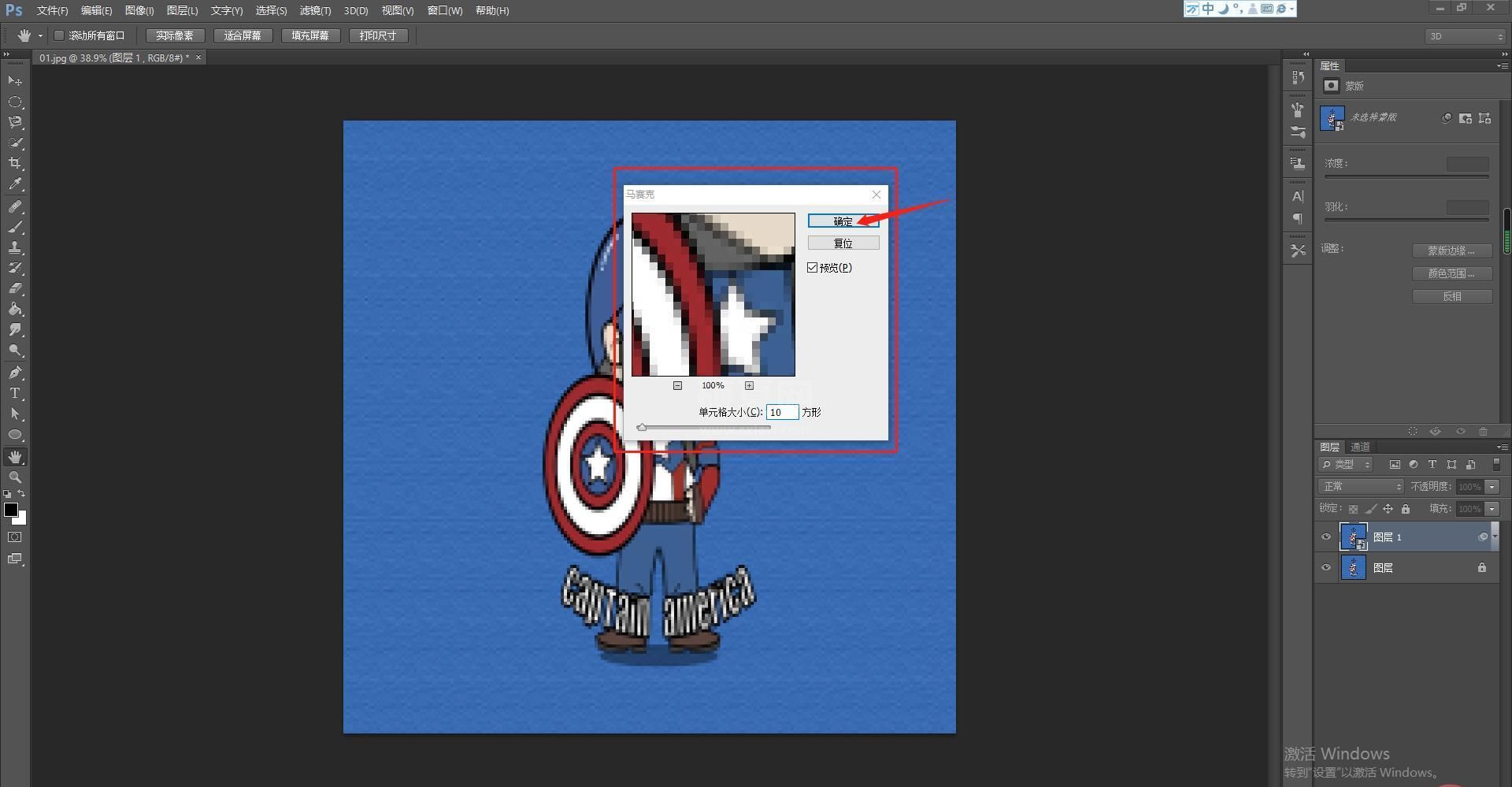The image size is (1512, 787).
Task: Hide the locked 图层 background layer
Action: coord(1326,568)
